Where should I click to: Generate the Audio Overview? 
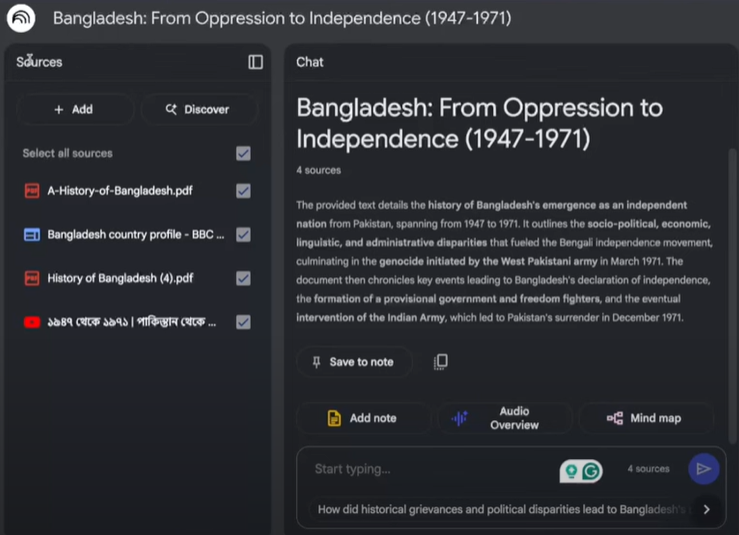pyautogui.click(x=505, y=418)
